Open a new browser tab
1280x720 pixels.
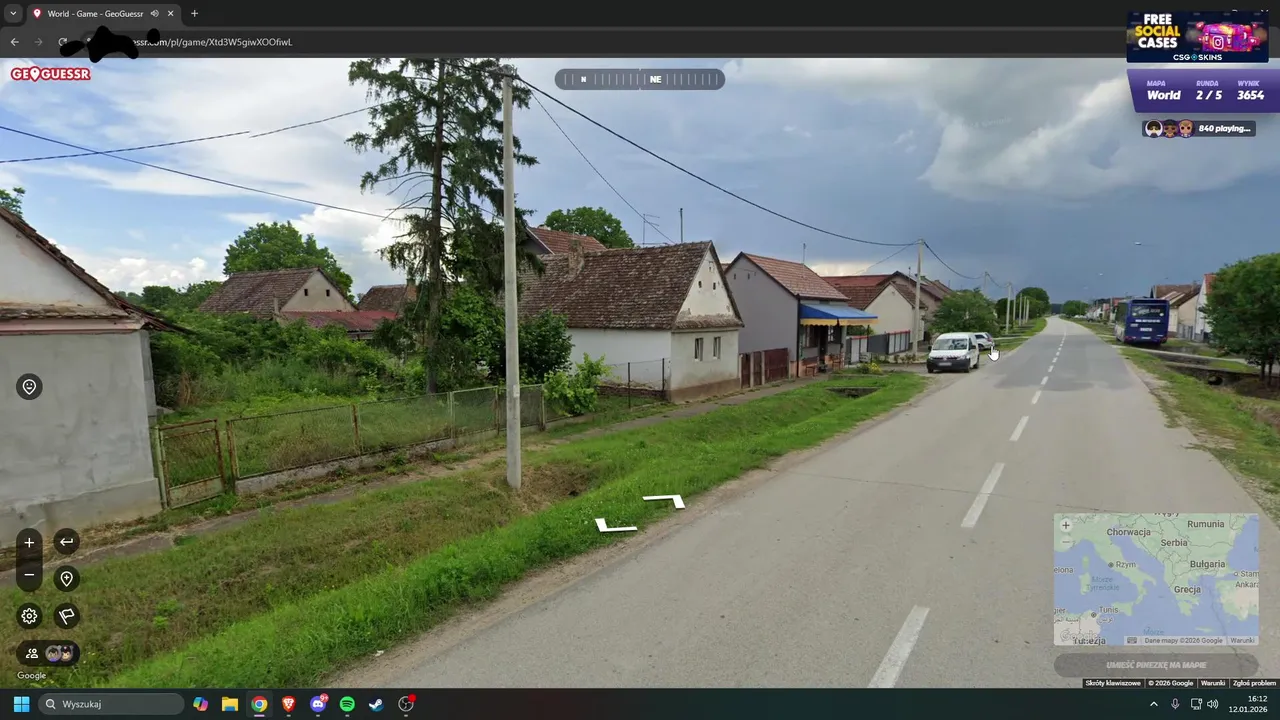click(x=194, y=14)
